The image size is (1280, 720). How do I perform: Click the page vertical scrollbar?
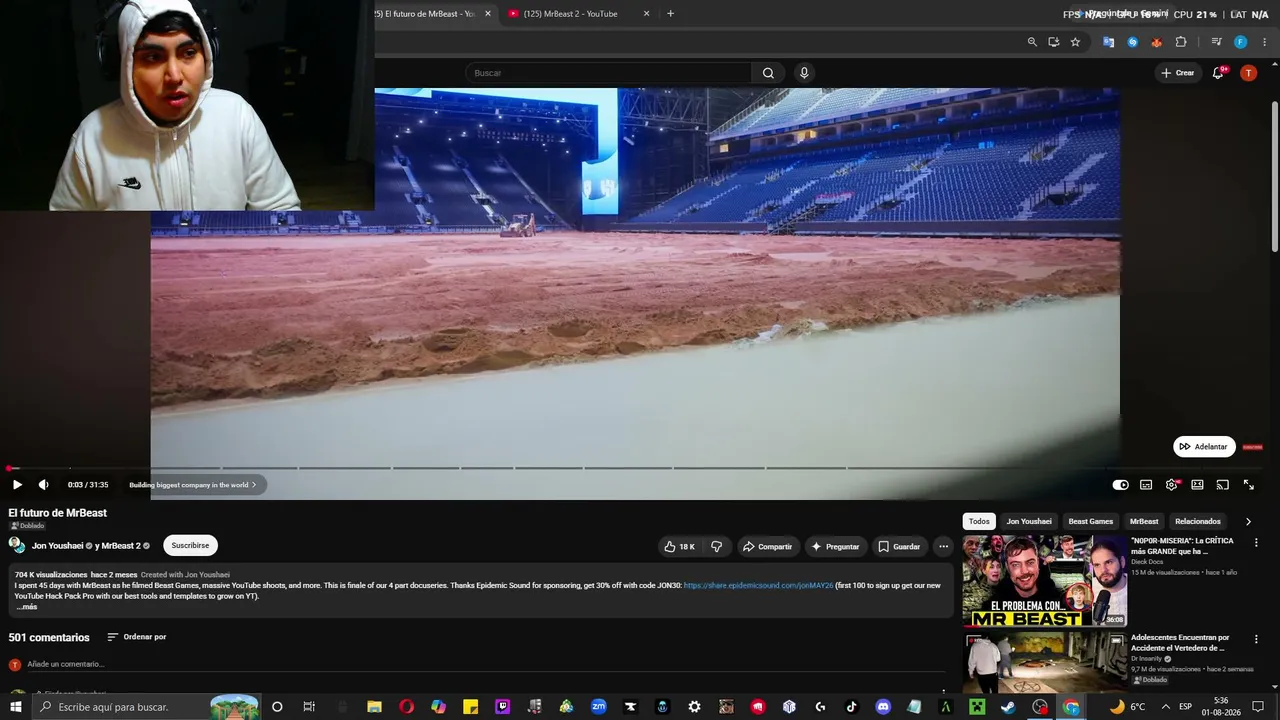click(x=1274, y=177)
